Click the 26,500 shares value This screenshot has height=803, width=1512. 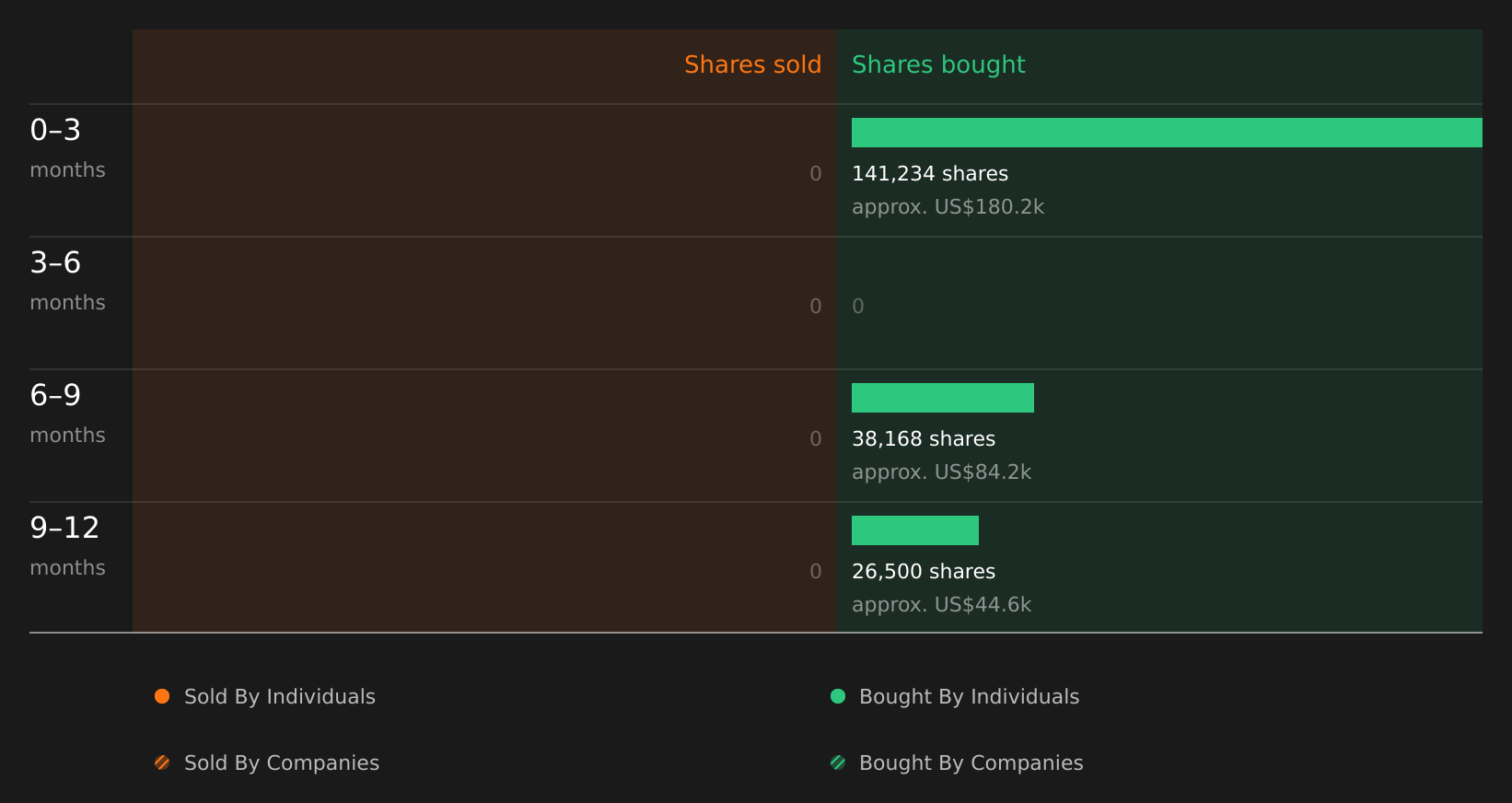[924, 572]
